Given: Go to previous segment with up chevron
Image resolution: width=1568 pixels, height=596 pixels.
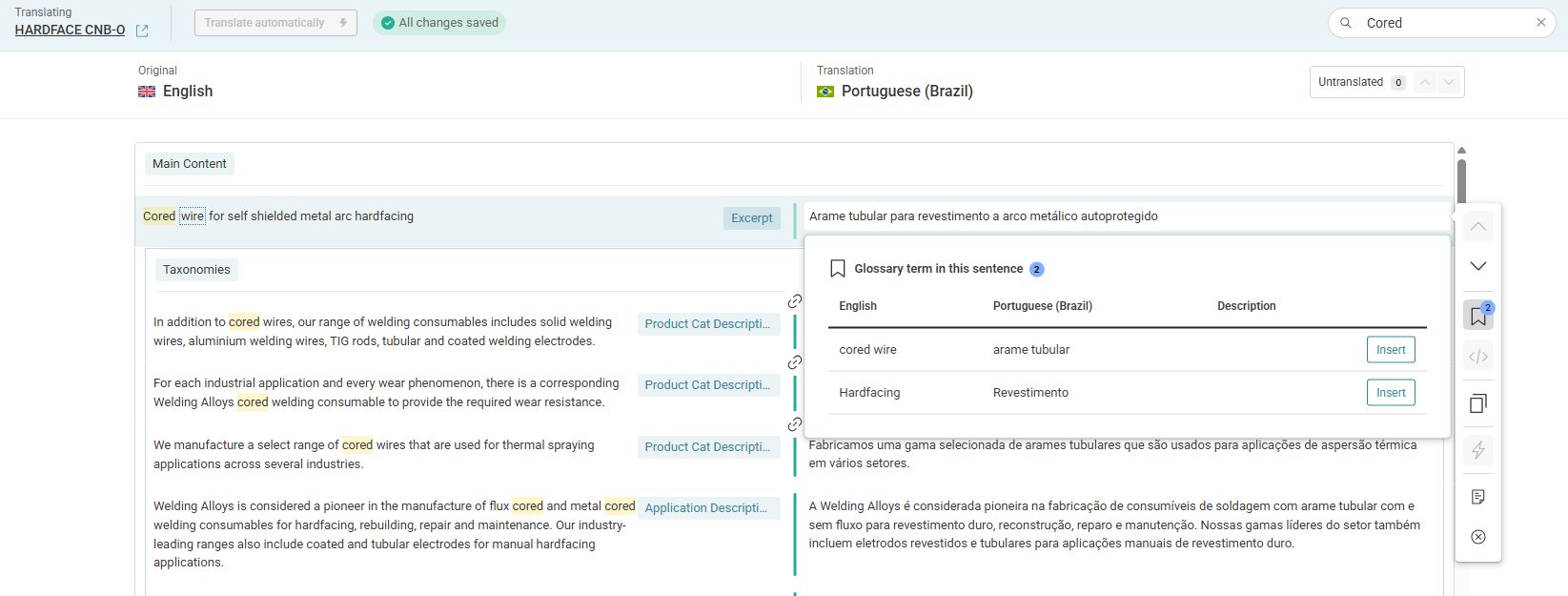Looking at the screenshot, I should point(1477,226).
